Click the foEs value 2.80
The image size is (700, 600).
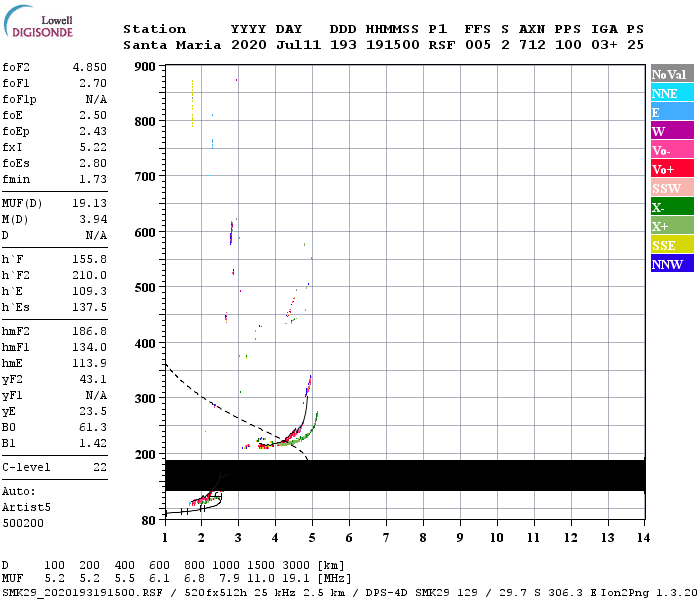click(93, 163)
